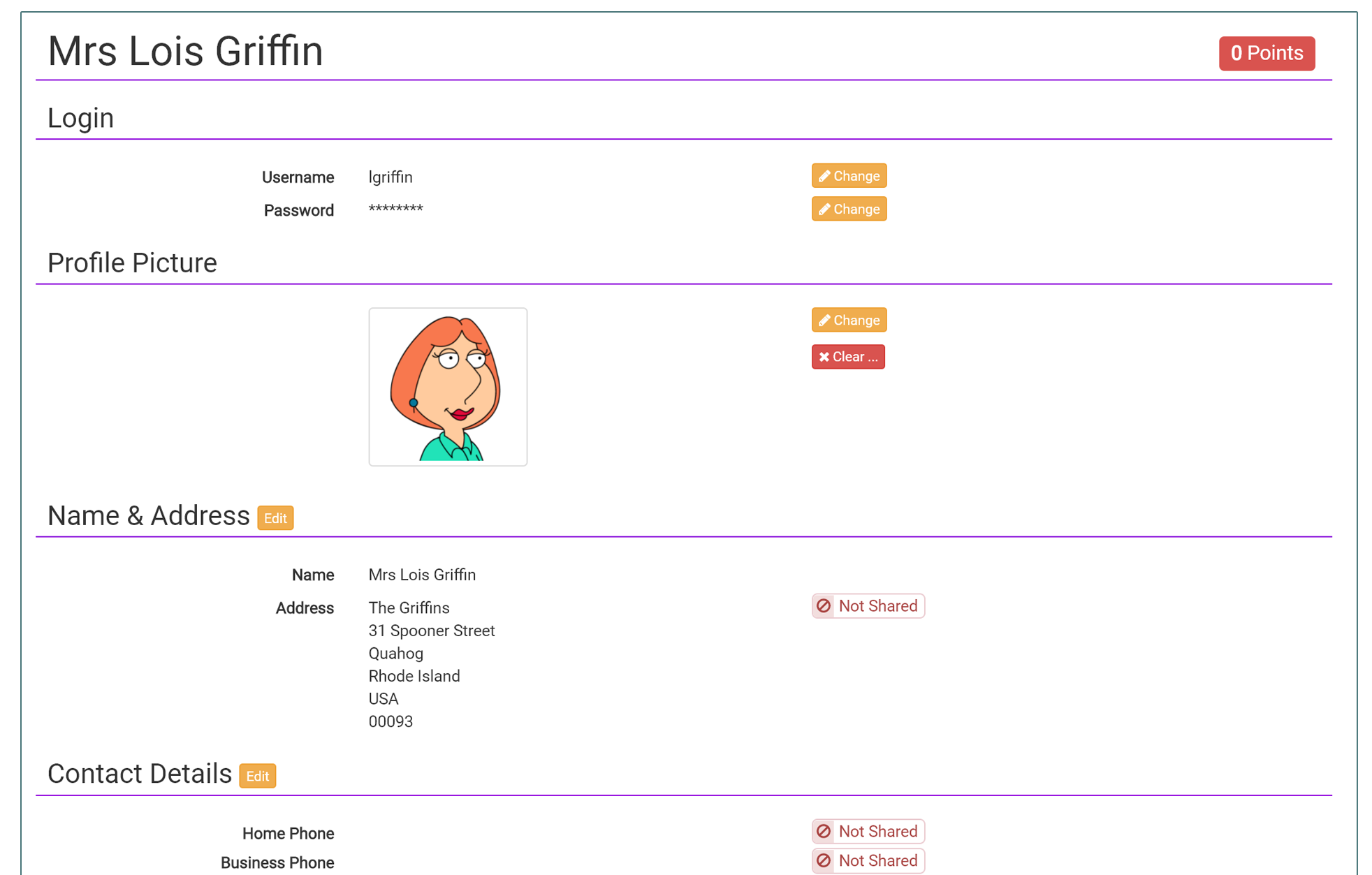Edit the Name & Address section
Viewport: 1372px width, 875px height.
275,518
